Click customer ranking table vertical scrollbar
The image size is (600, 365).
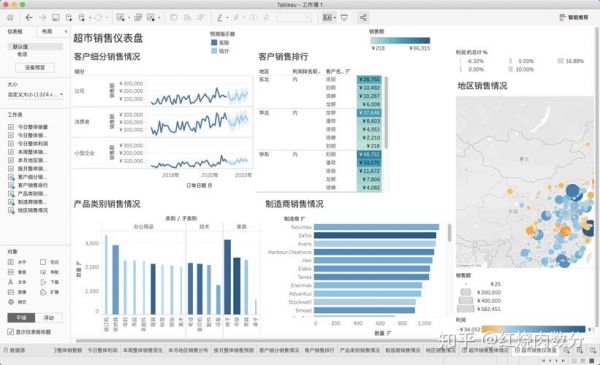click(x=386, y=112)
